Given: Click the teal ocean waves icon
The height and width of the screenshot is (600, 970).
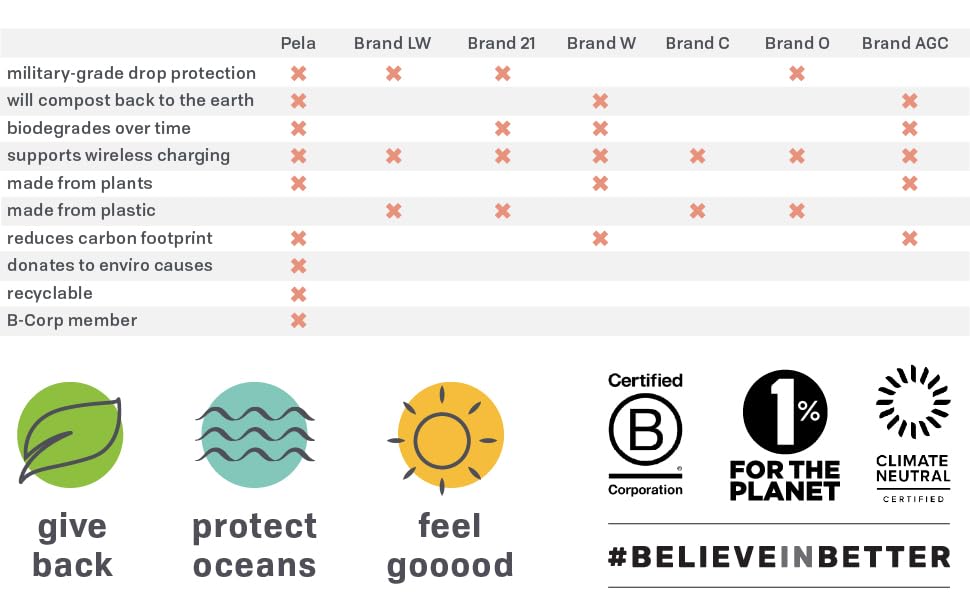Looking at the screenshot, I should click(x=254, y=436).
